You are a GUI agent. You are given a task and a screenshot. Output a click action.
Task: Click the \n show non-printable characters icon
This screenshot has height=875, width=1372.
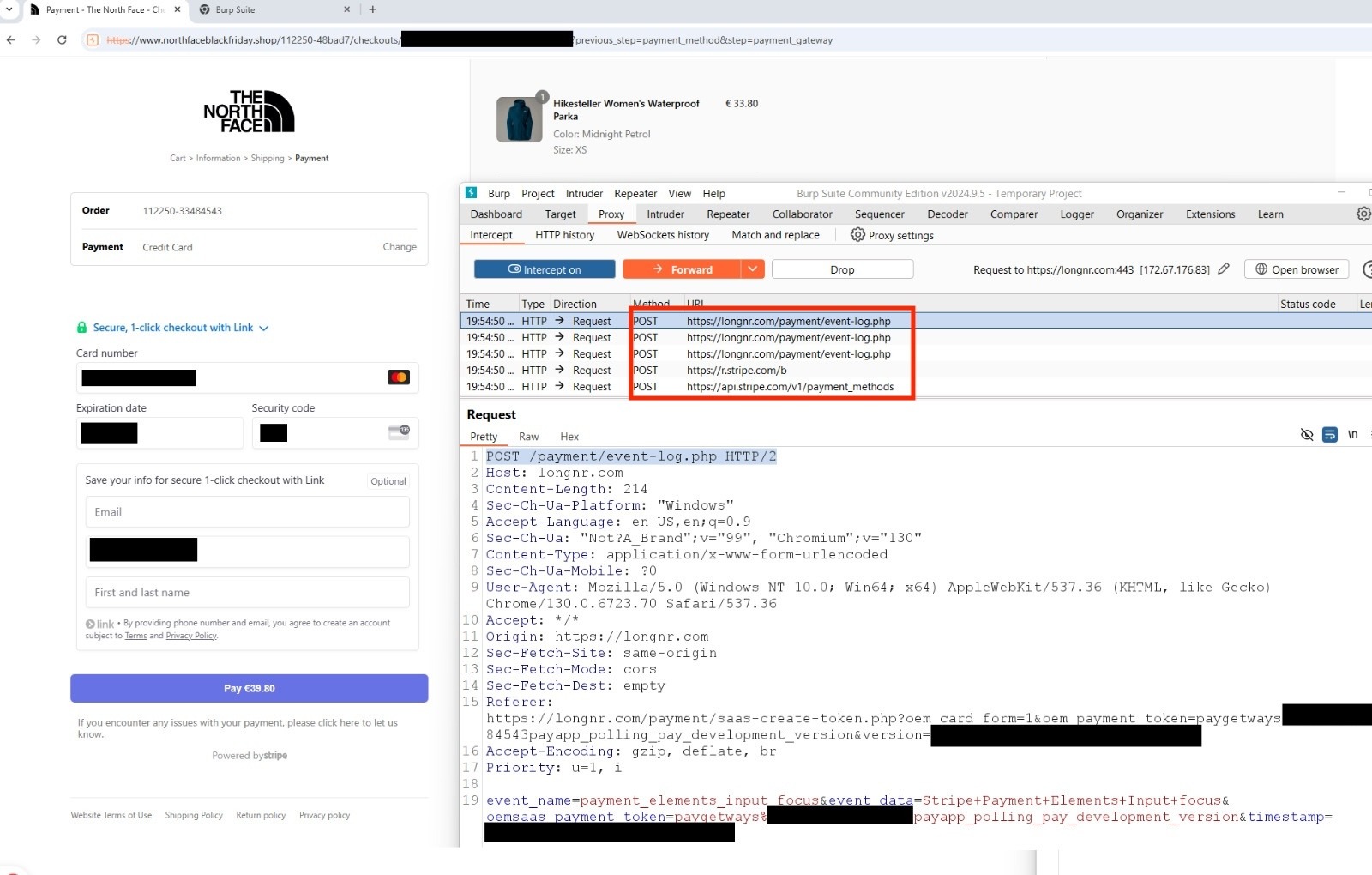tap(1352, 435)
